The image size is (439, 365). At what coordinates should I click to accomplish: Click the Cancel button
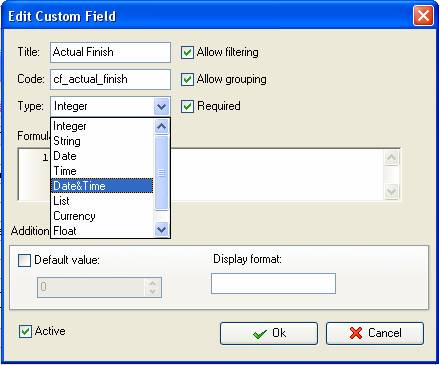(x=375, y=333)
